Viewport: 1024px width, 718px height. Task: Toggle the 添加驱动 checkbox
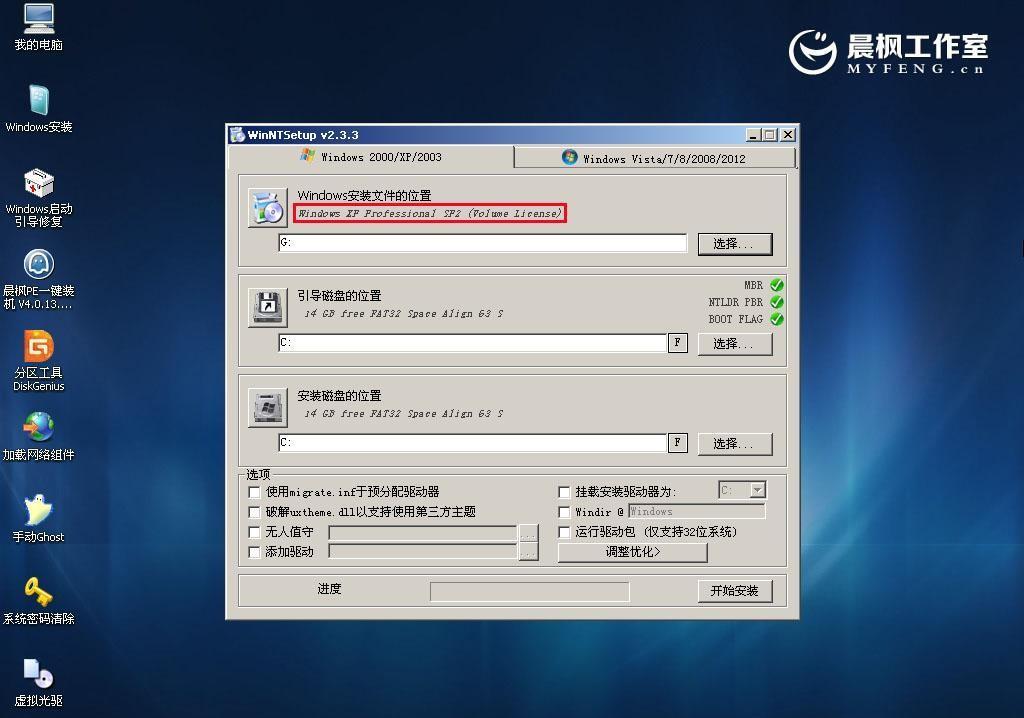(255, 553)
